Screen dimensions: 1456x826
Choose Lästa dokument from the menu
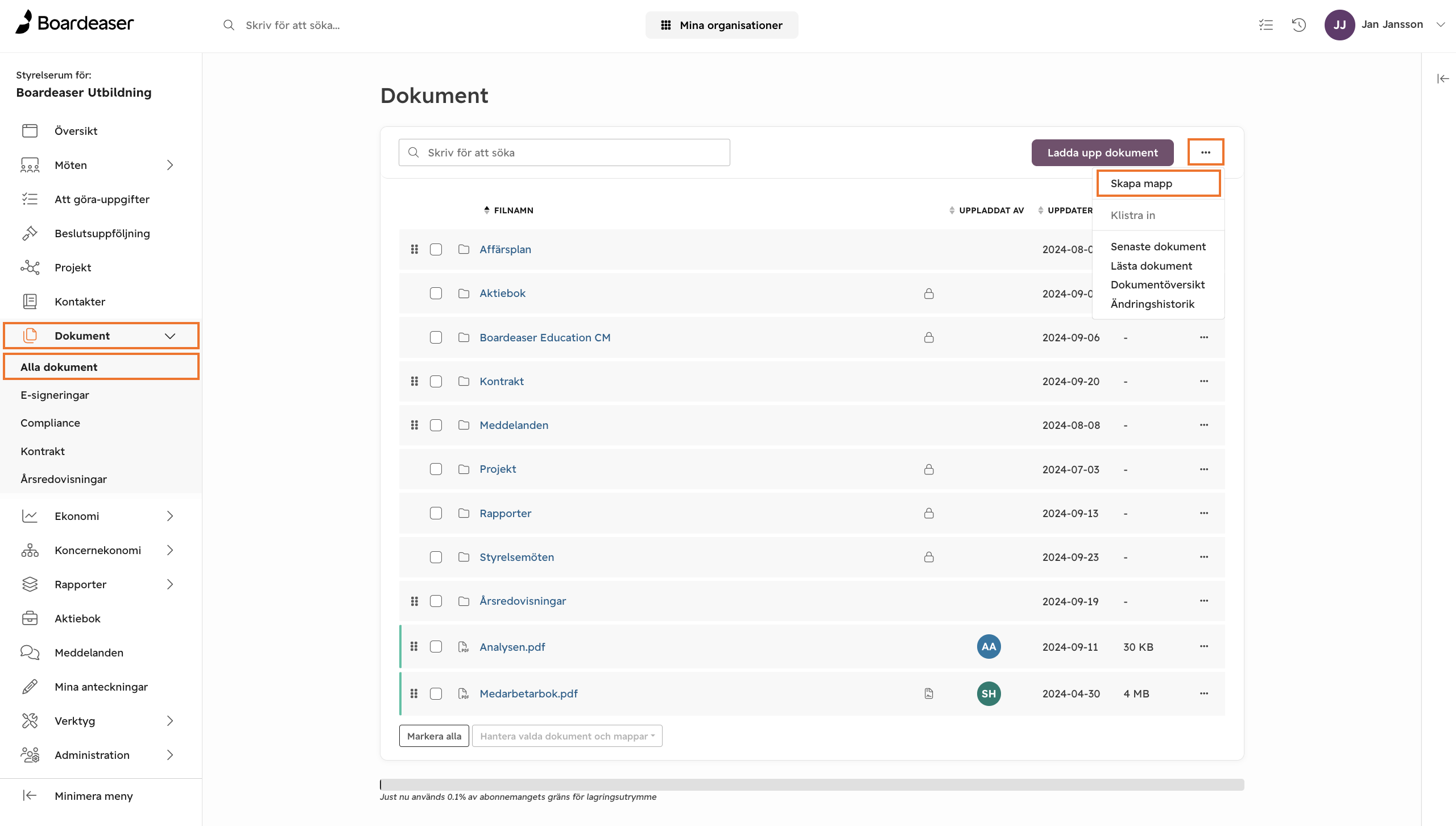(x=1151, y=266)
